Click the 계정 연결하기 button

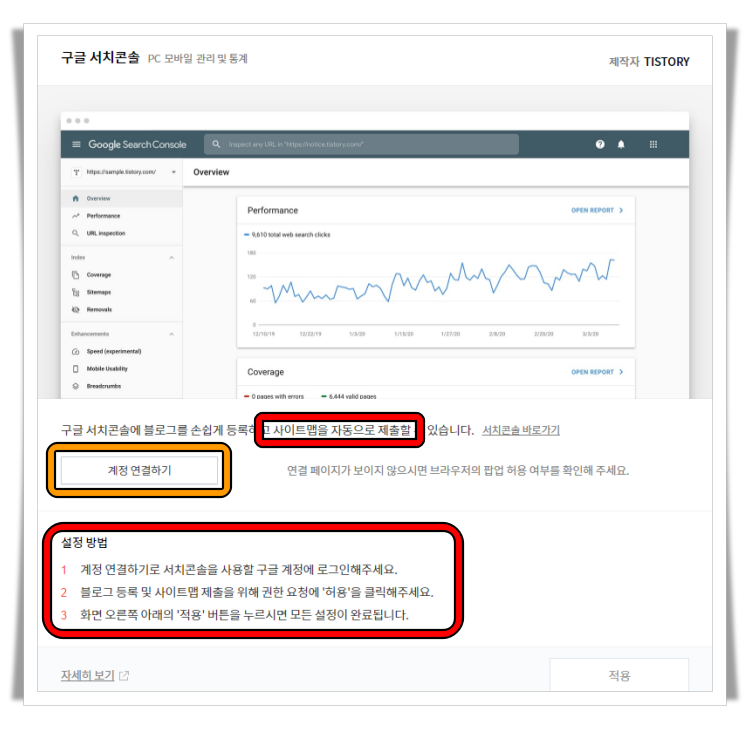click(139, 470)
